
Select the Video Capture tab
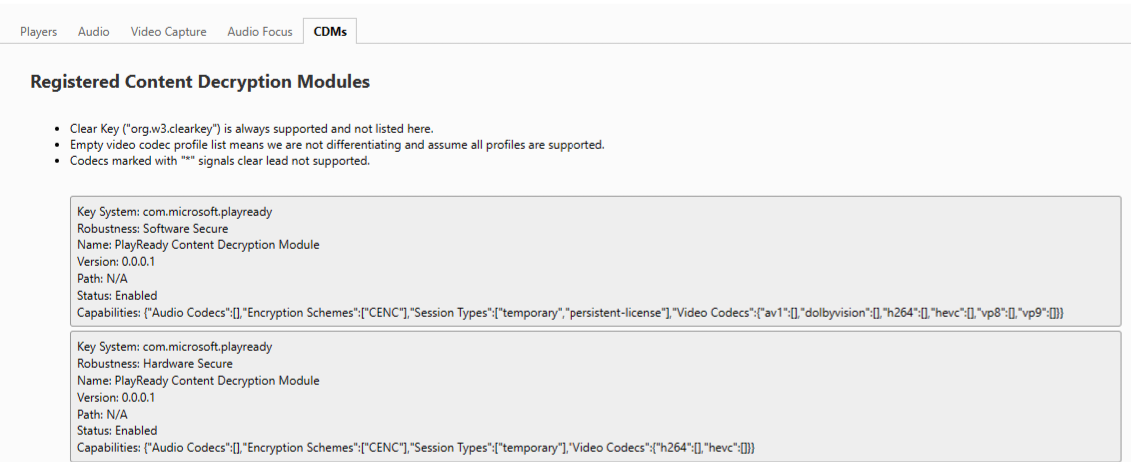point(168,32)
